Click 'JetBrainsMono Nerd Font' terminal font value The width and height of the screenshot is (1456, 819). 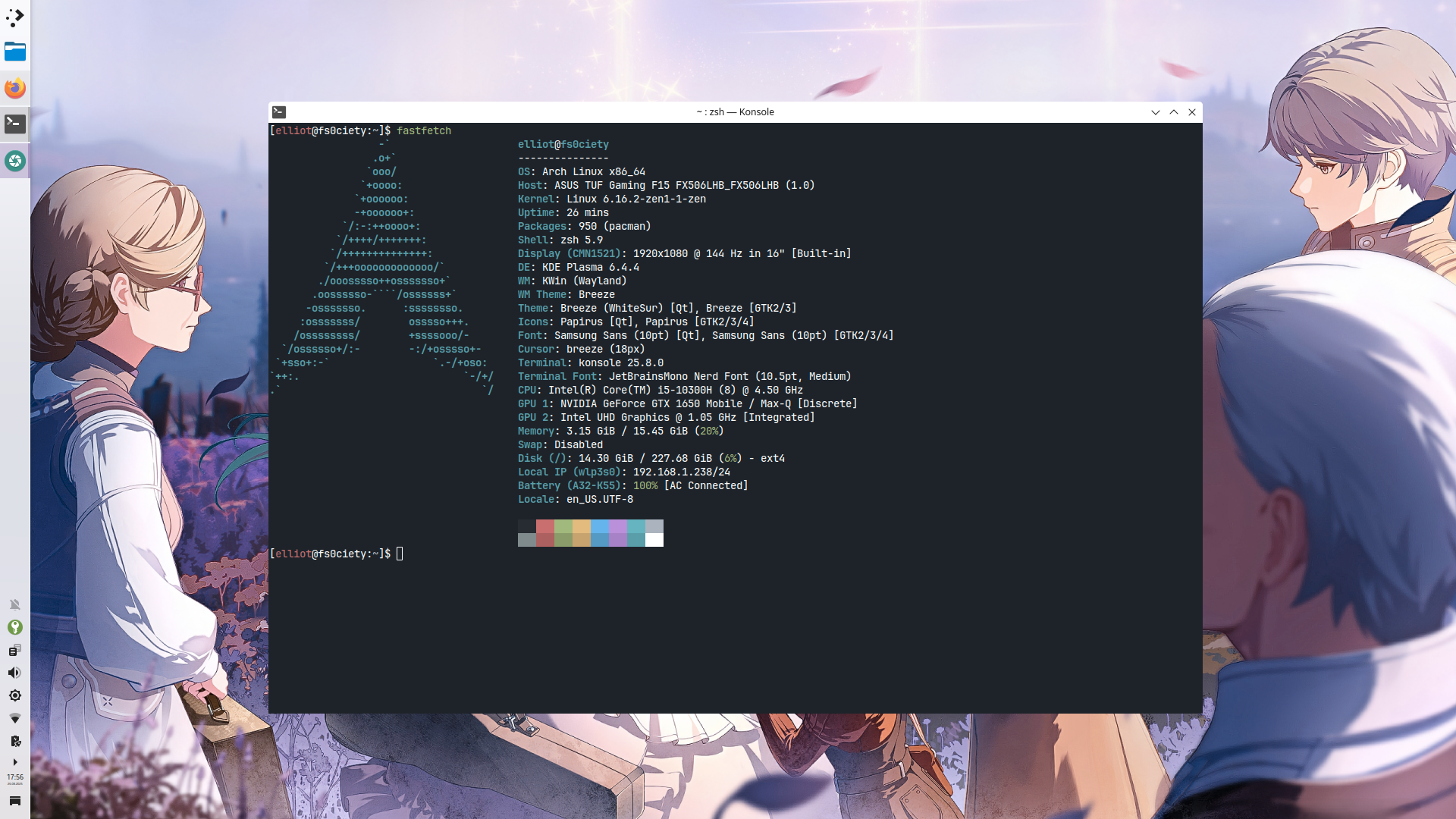[679, 377]
